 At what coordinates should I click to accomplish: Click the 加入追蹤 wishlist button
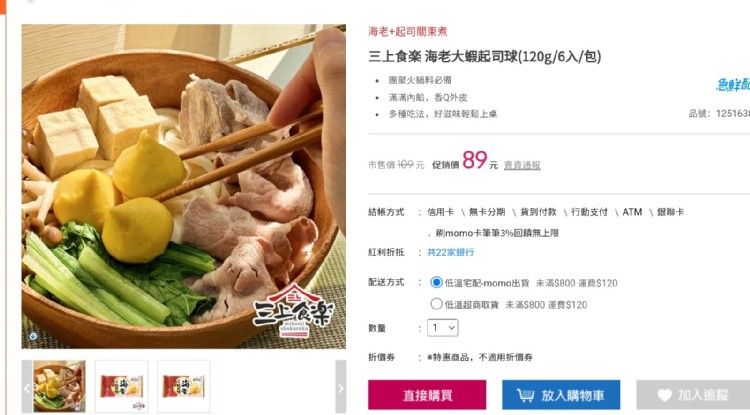click(x=693, y=395)
